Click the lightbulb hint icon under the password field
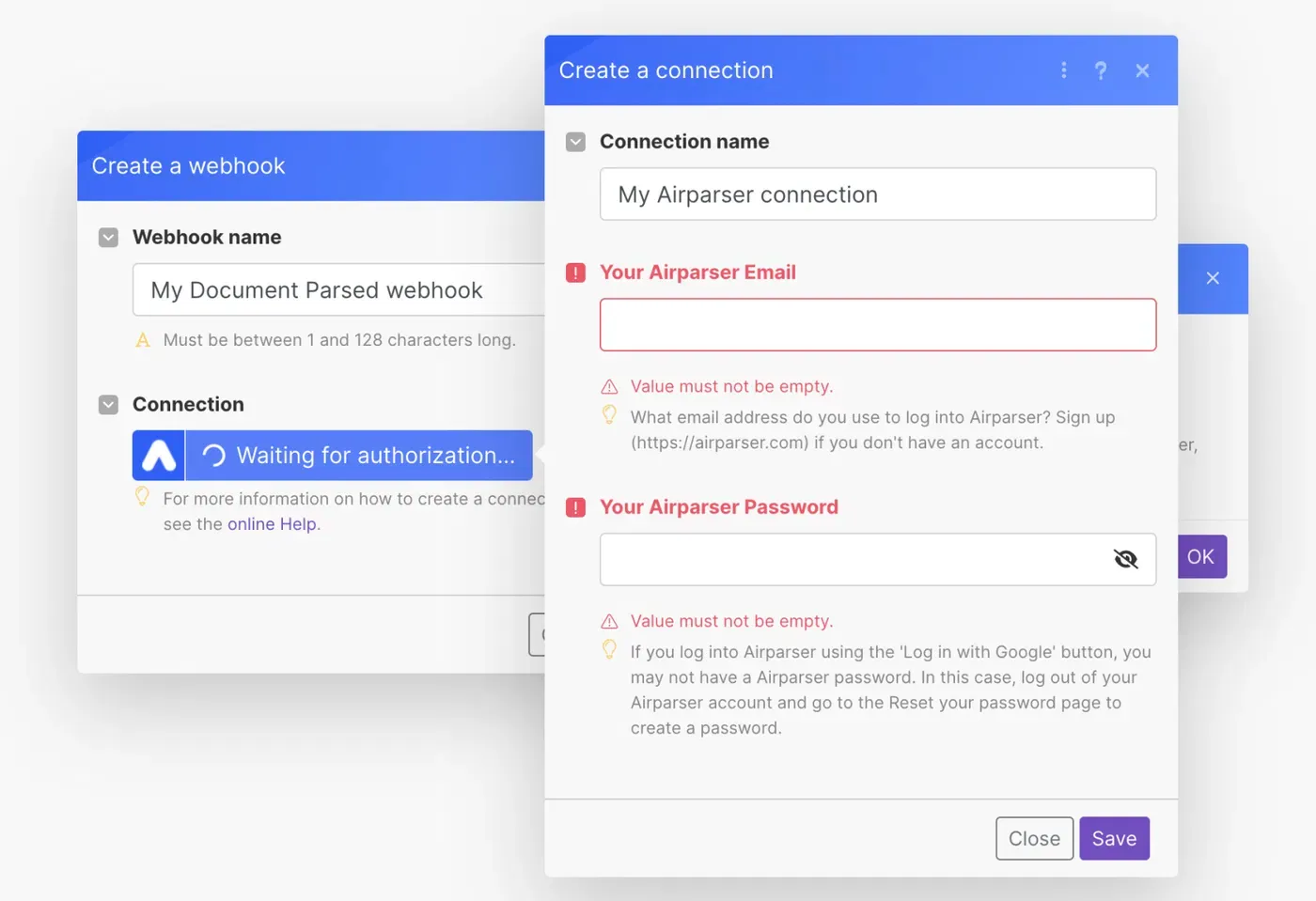Image resolution: width=1316 pixels, height=901 pixels. (x=609, y=649)
